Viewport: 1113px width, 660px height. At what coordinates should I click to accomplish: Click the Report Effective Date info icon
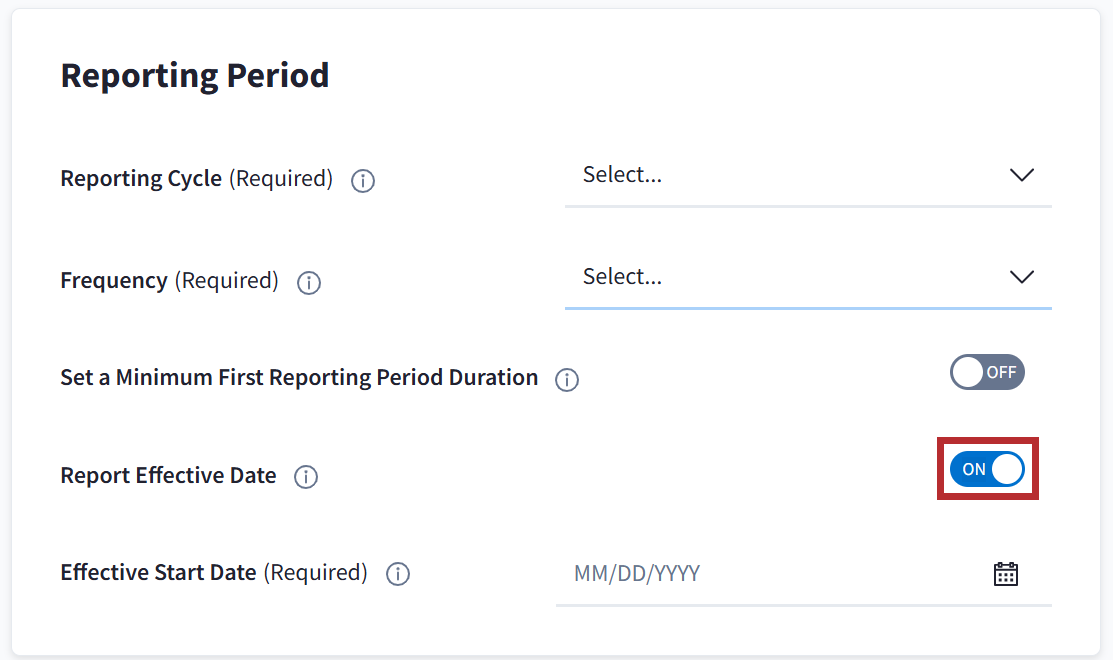[306, 477]
